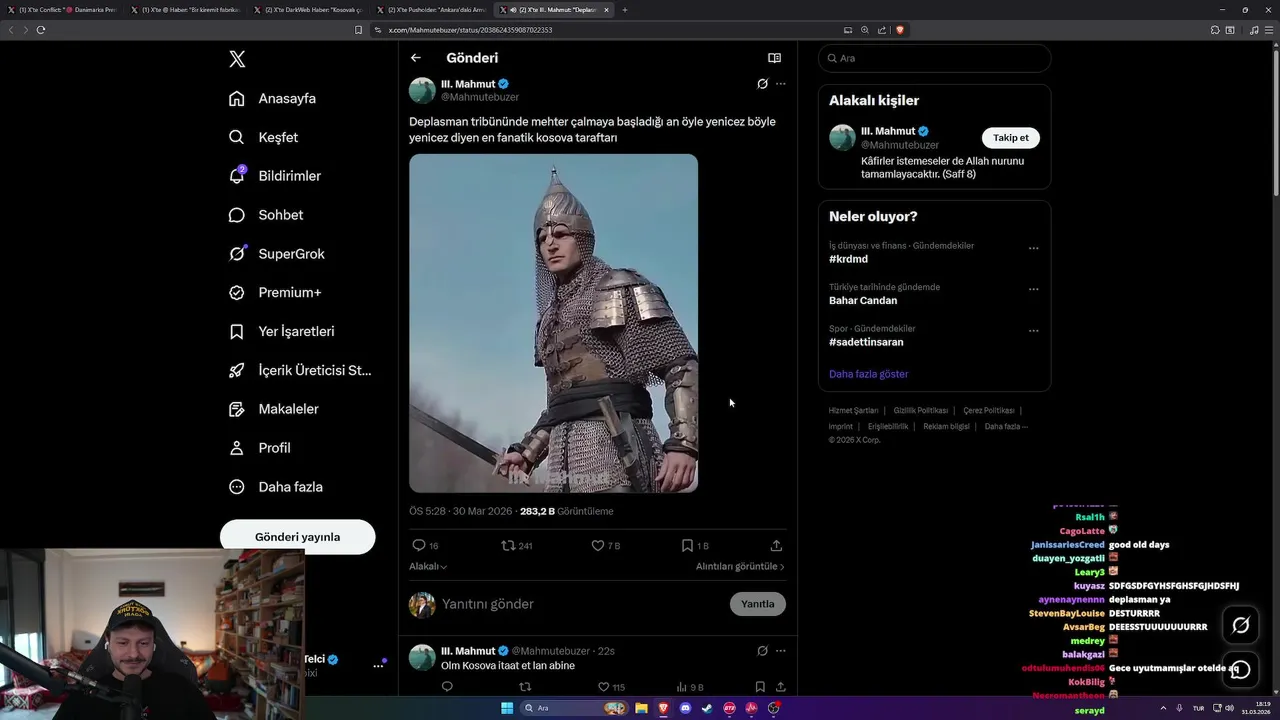This screenshot has height=720, width=1280.
Task: Open III. Mahmut profile avatar on post
Action: point(422,90)
